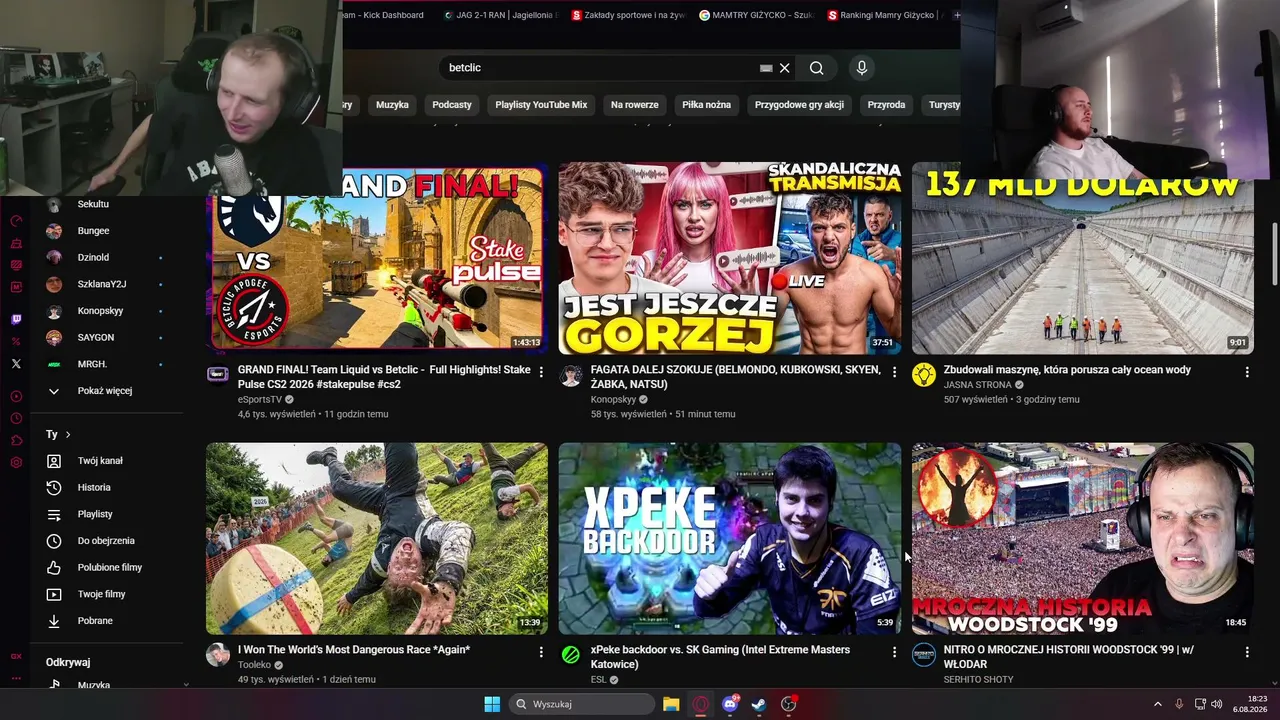
Task: Open options menu for NITRO Woodstock '99 video
Action: click(1247, 652)
